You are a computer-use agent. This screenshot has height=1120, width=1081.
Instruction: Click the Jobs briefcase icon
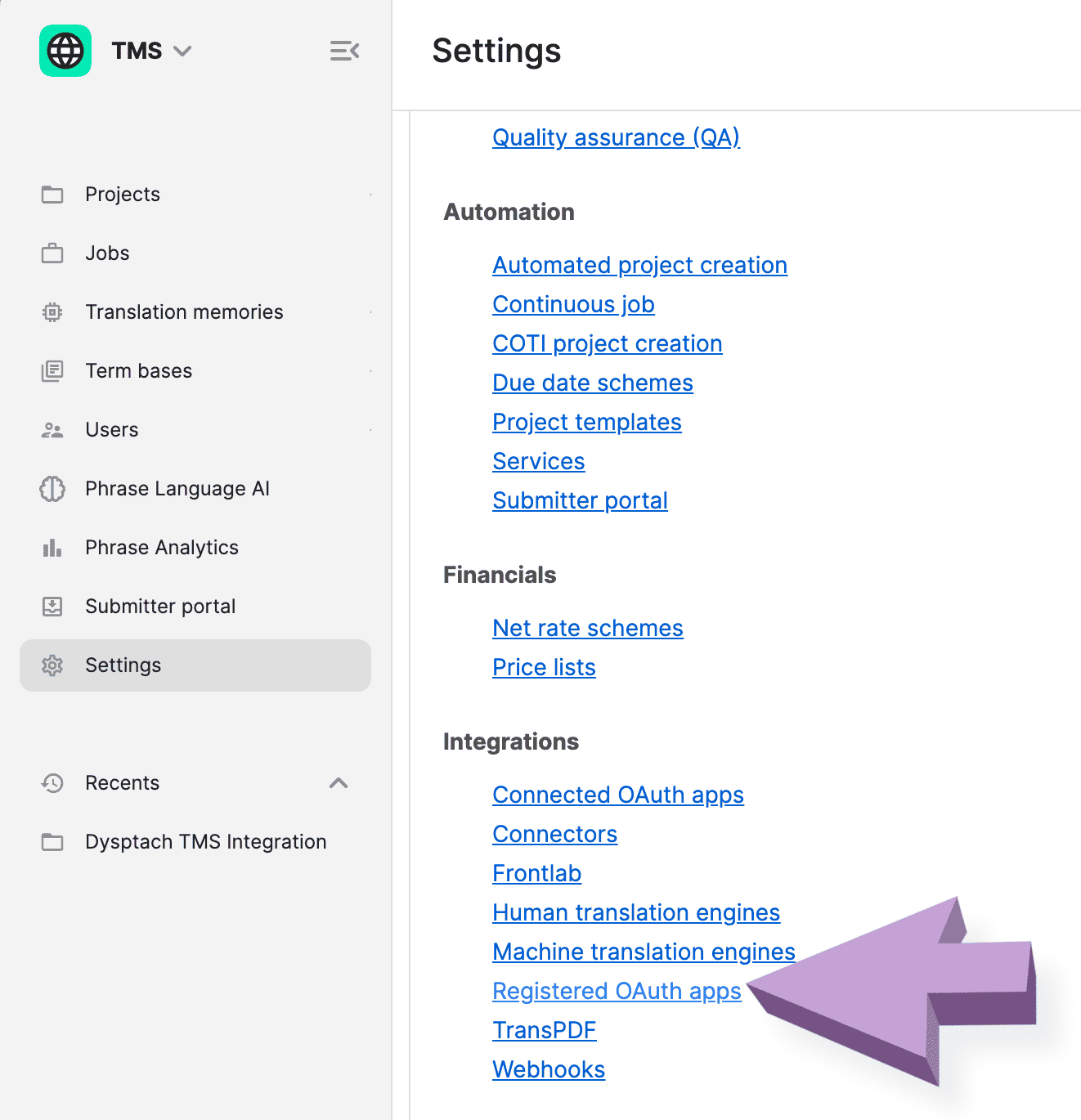(x=52, y=253)
